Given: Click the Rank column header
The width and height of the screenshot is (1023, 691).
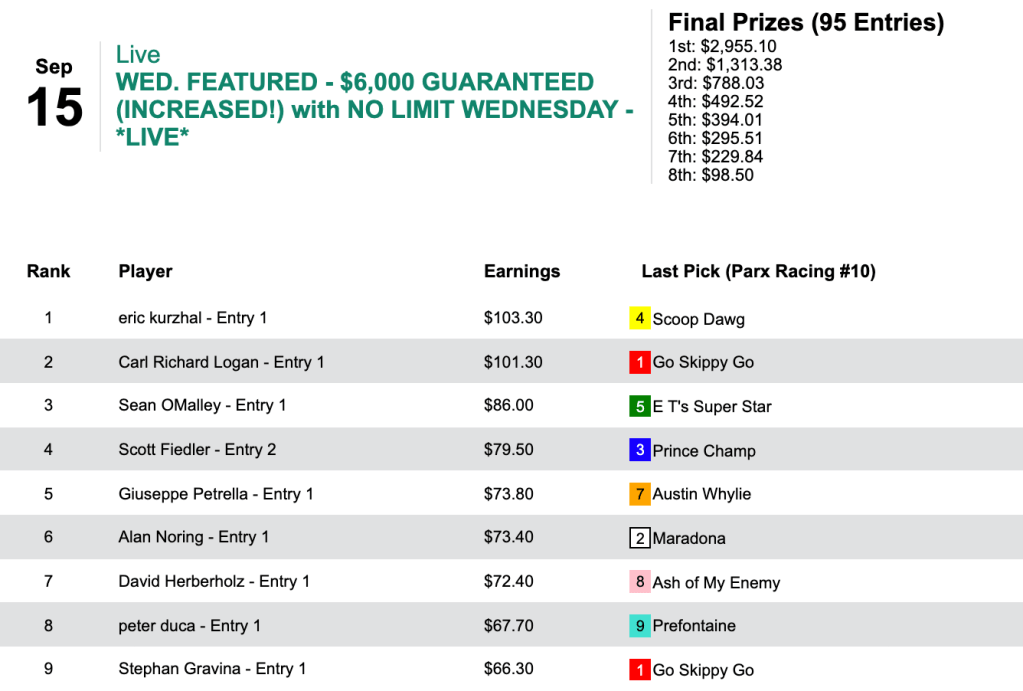Looking at the screenshot, I should pos(48,271).
